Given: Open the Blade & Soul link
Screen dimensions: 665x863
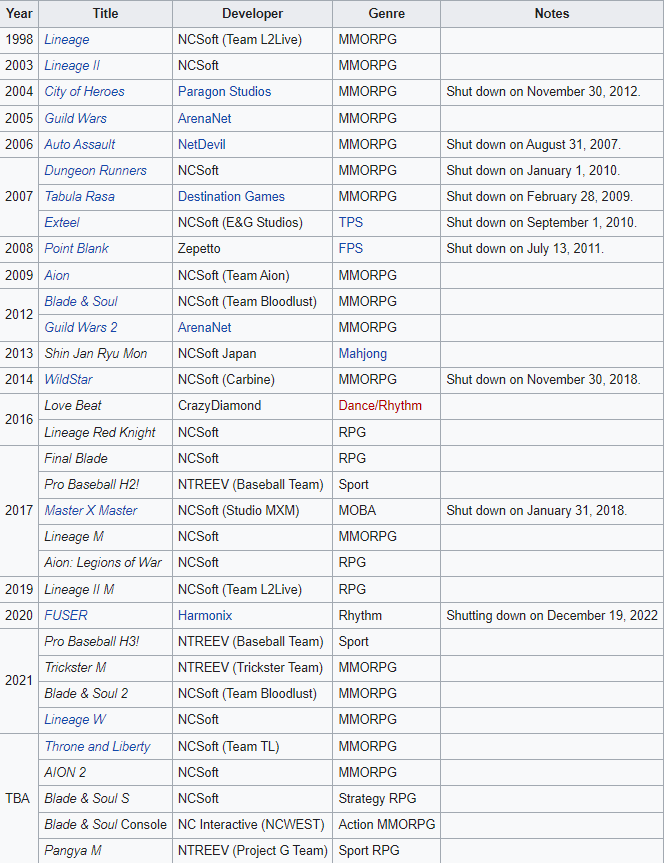Looking at the screenshot, I should tap(81, 302).
